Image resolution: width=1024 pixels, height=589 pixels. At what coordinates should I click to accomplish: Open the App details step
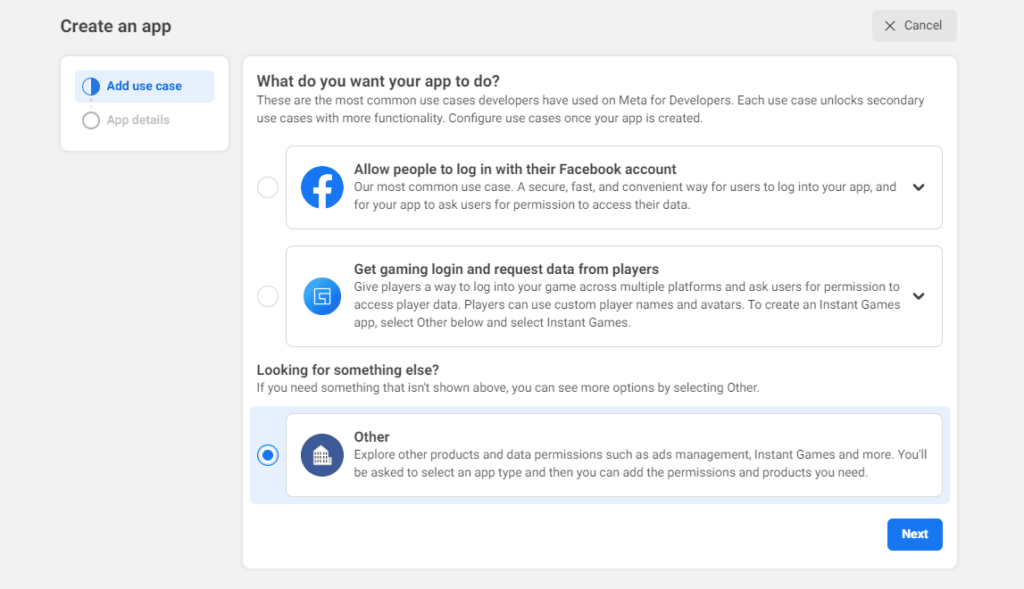tap(138, 120)
